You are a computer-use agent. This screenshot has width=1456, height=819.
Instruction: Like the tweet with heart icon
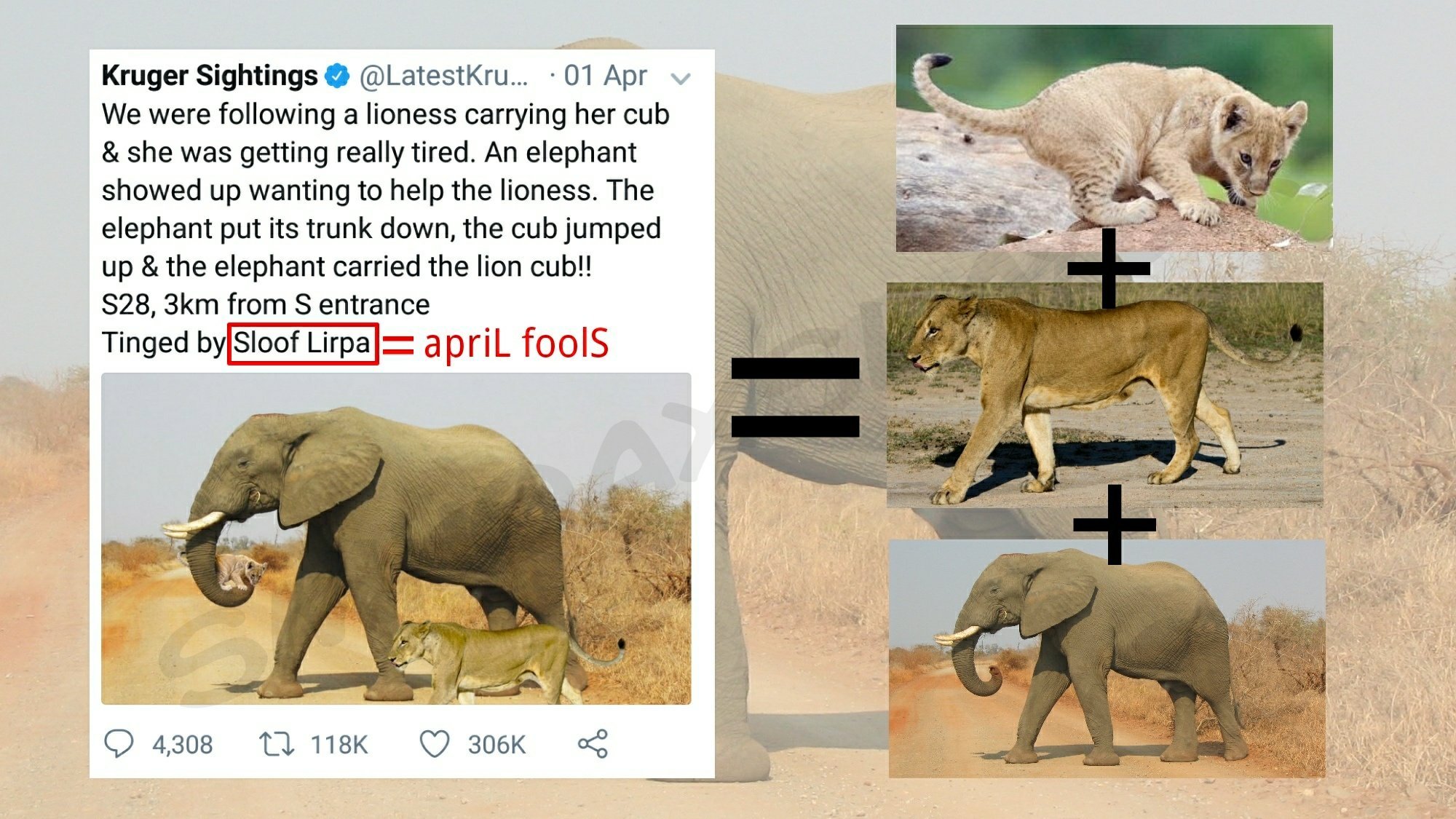tap(435, 744)
